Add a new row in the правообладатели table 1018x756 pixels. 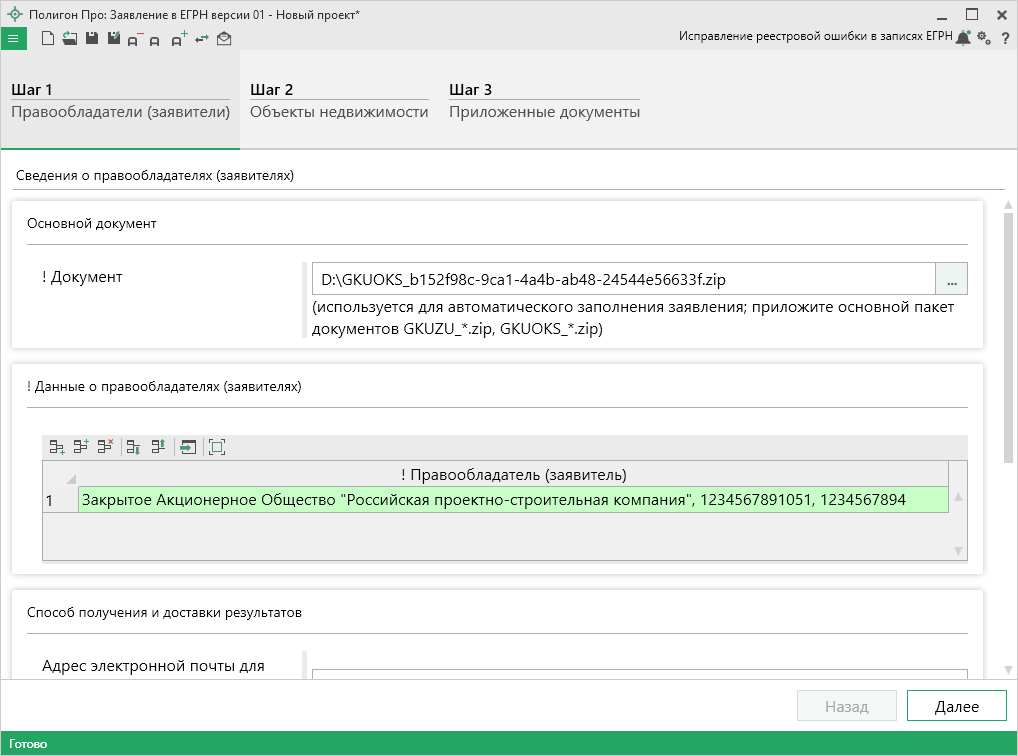tap(58, 447)
